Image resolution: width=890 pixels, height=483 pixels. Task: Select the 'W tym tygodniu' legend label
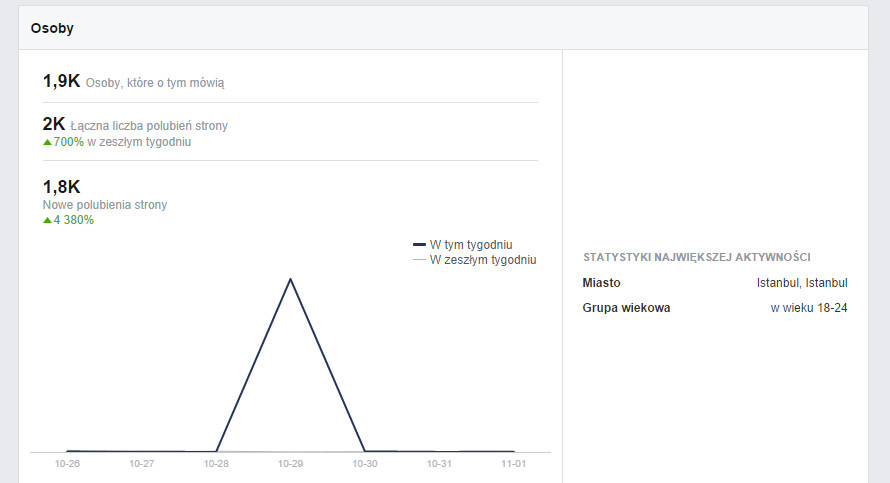tap(471, 244)
